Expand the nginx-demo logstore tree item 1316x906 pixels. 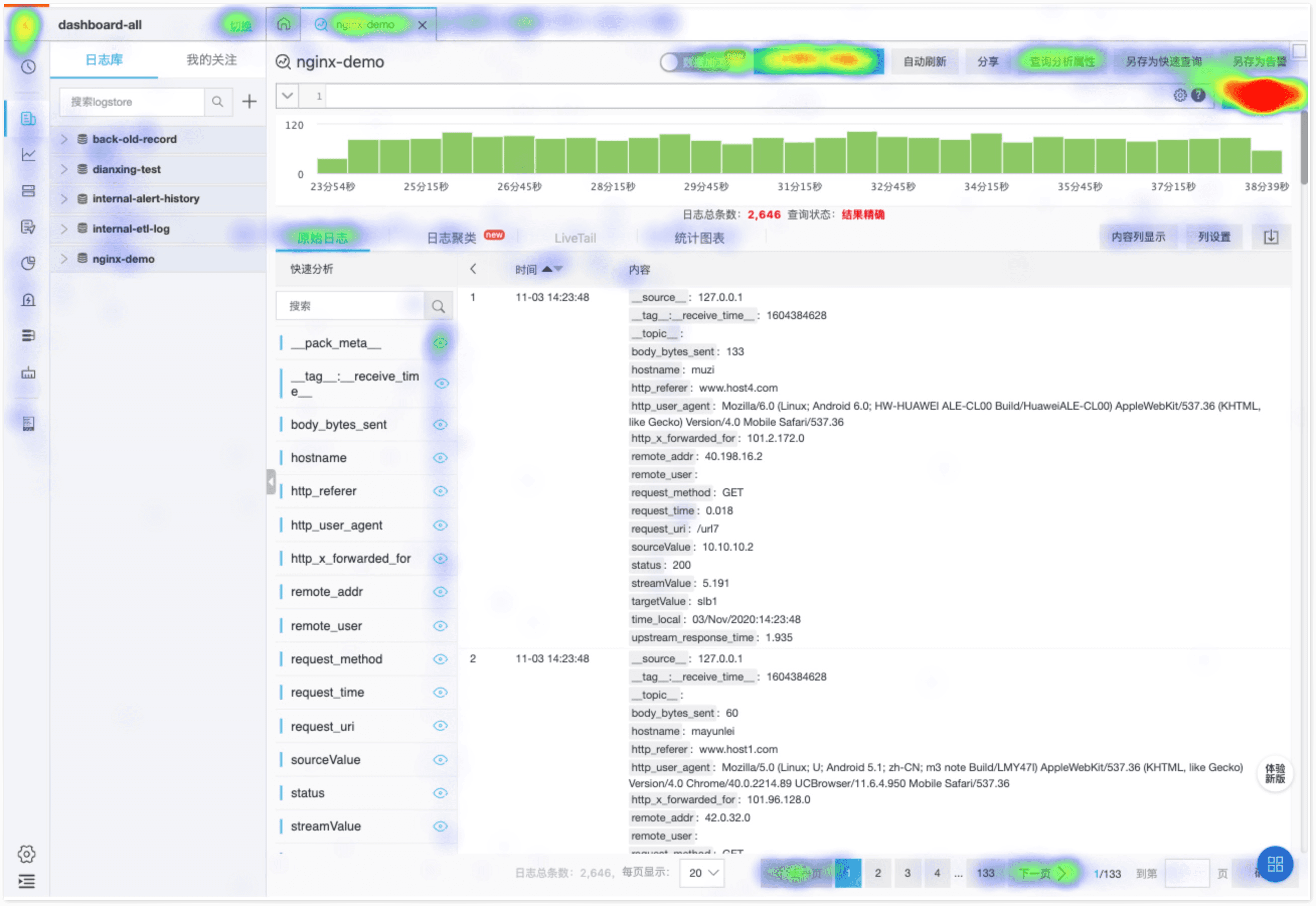[64, 259]
